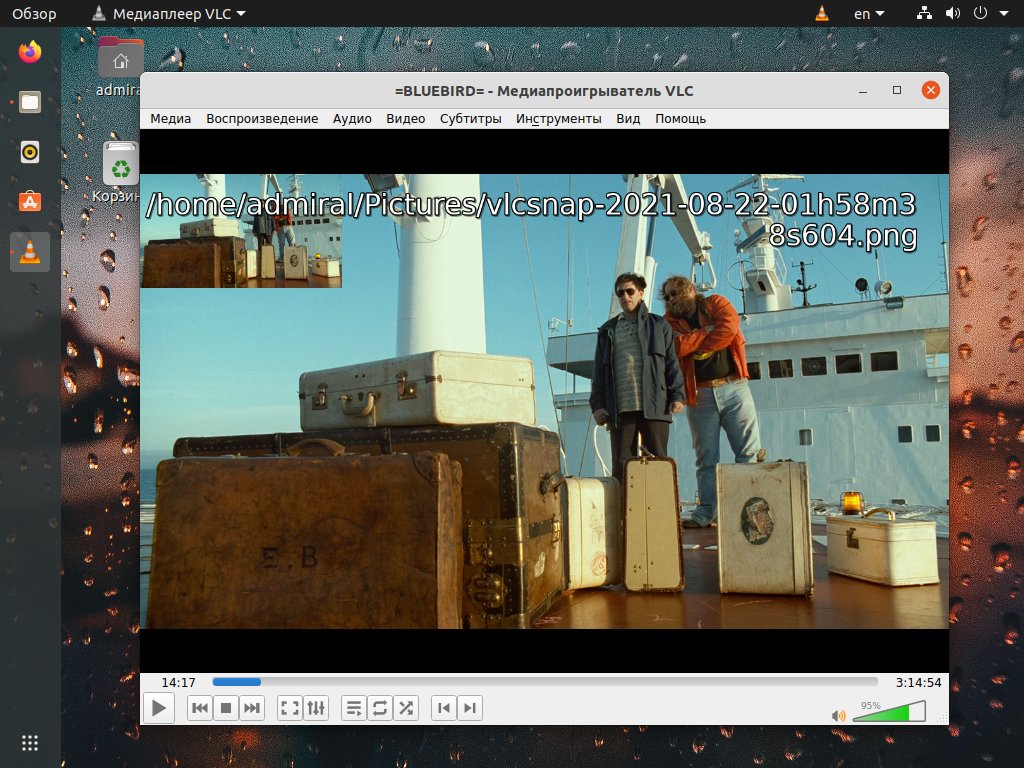Minimize the VLC window
Screen dimensions: 1024x768
pos(863,91)
